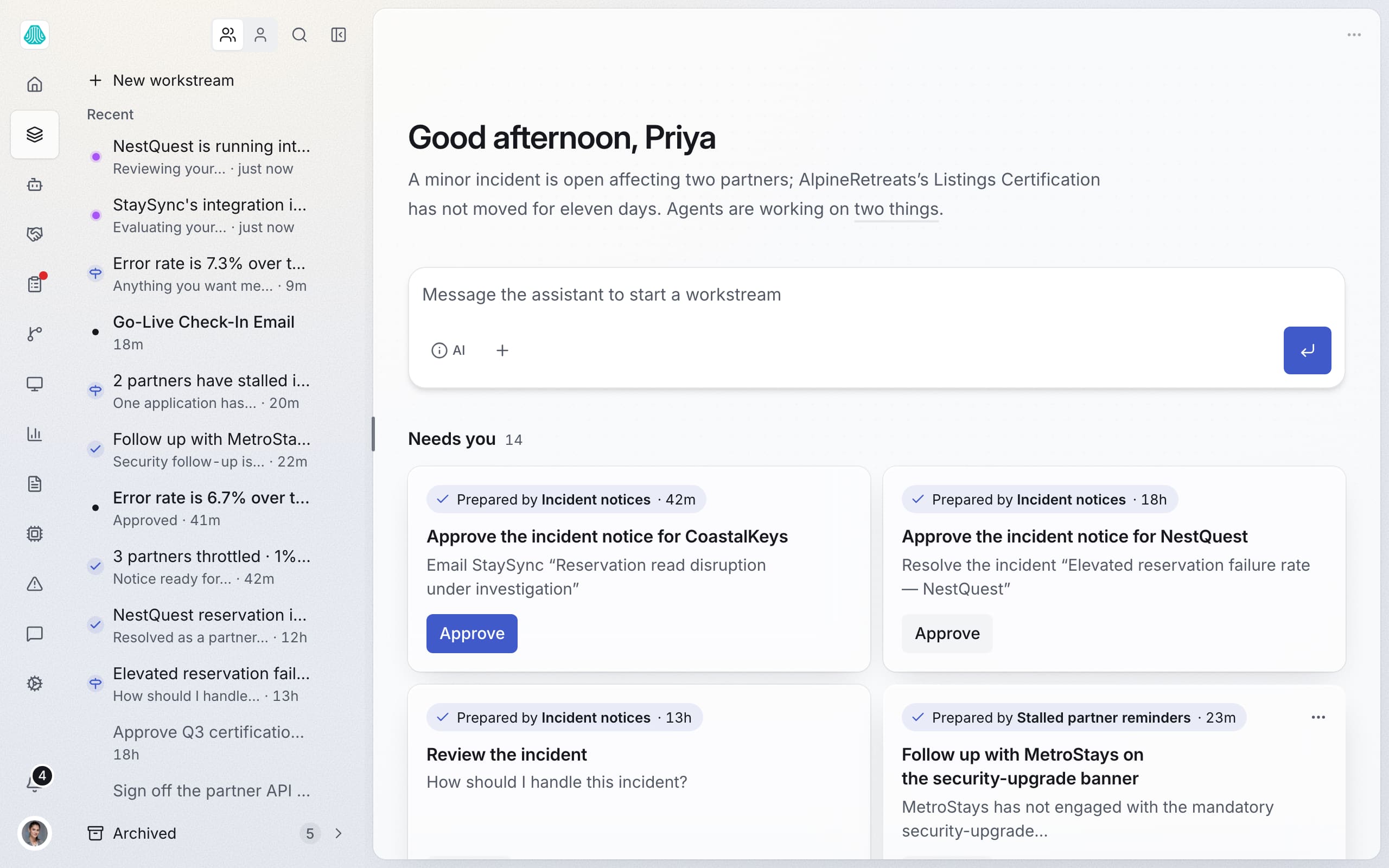Open Priya's profile avatar
Image resolution: width=1389 pixels, height=868 pixels.
(34, 833)
